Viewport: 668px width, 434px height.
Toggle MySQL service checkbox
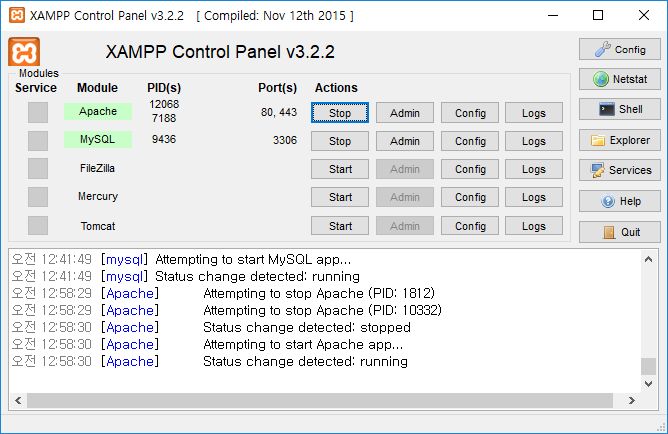click(38, 141)
